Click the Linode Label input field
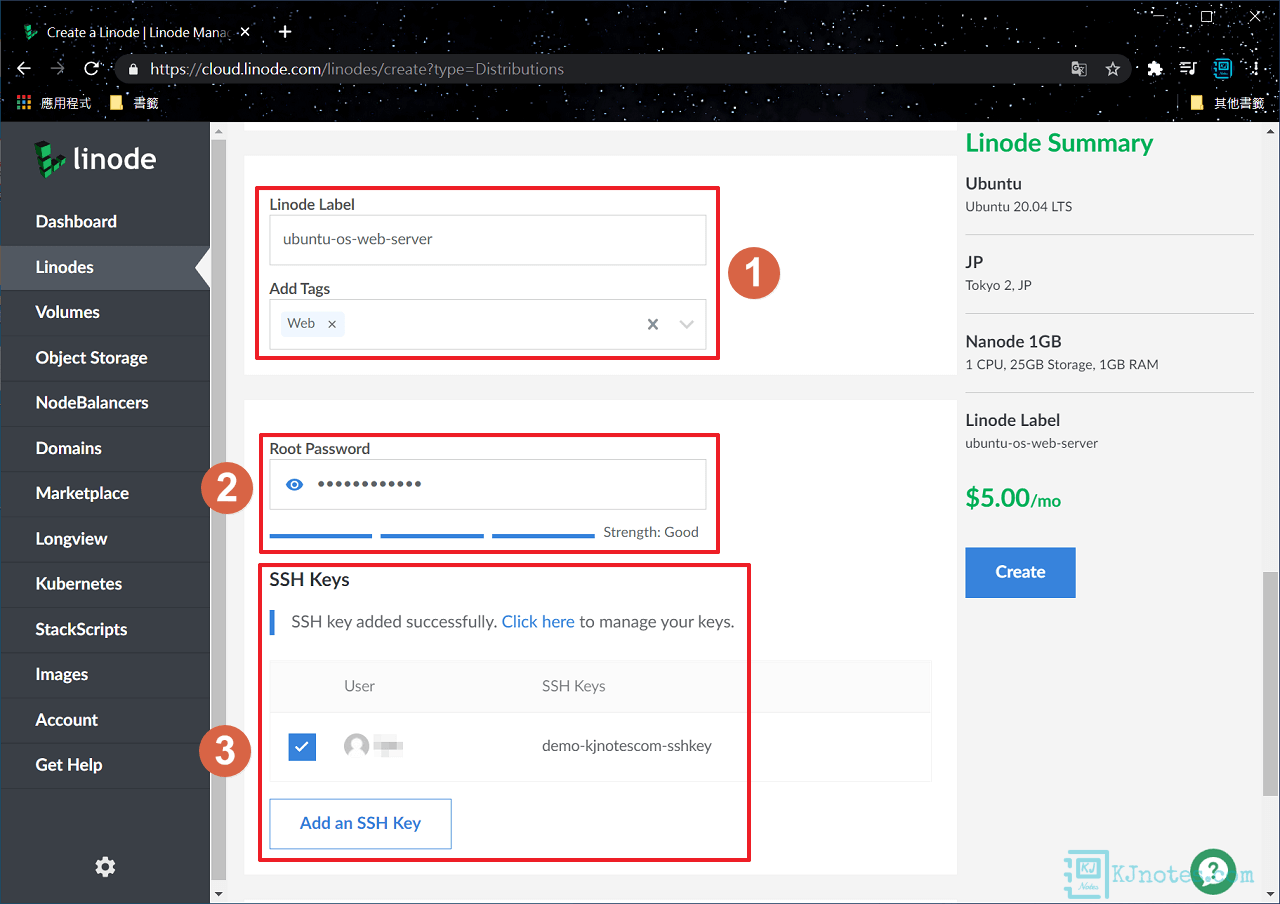The height and width of the screenshot is (904, 1280). point(488,240)
